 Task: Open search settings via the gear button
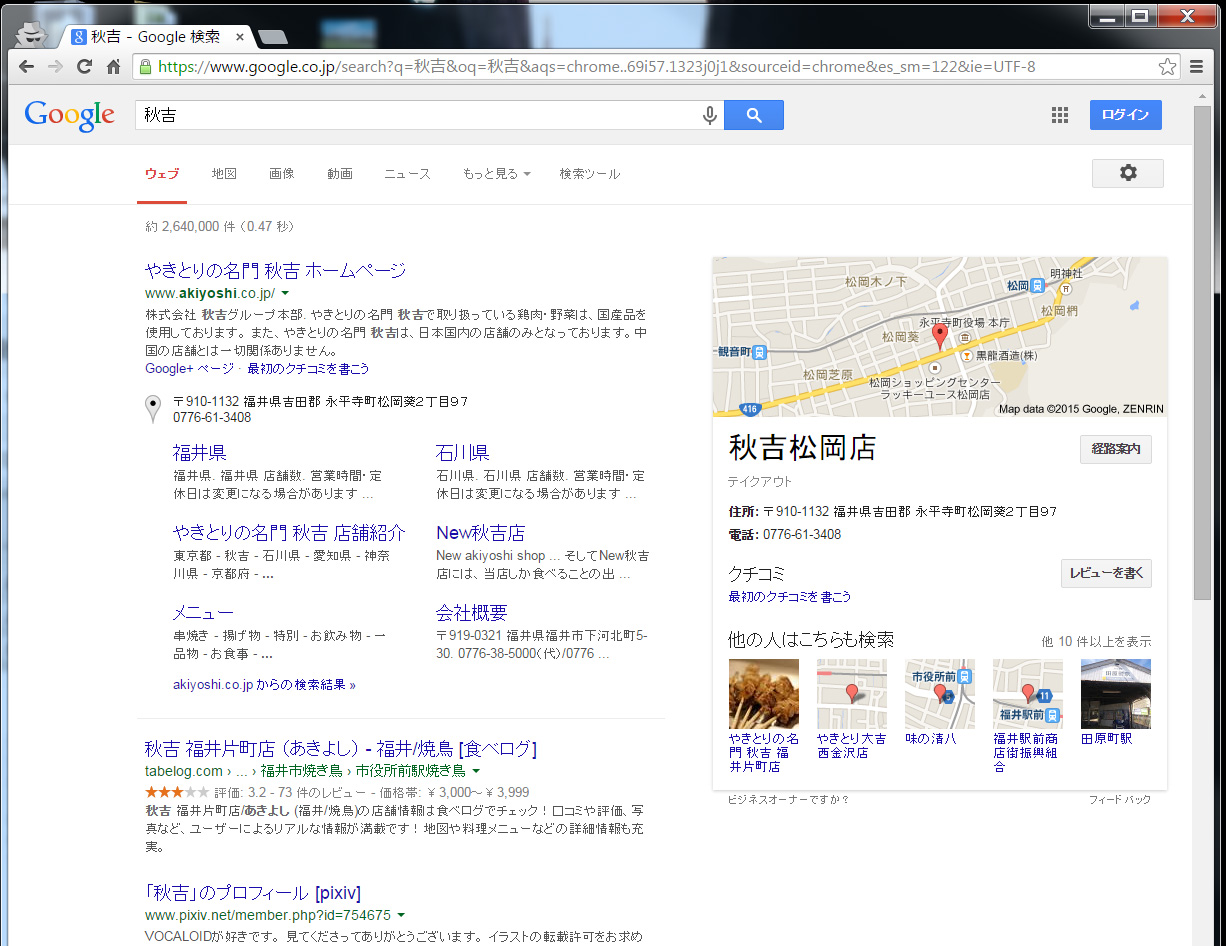(x=1128, y=173)
